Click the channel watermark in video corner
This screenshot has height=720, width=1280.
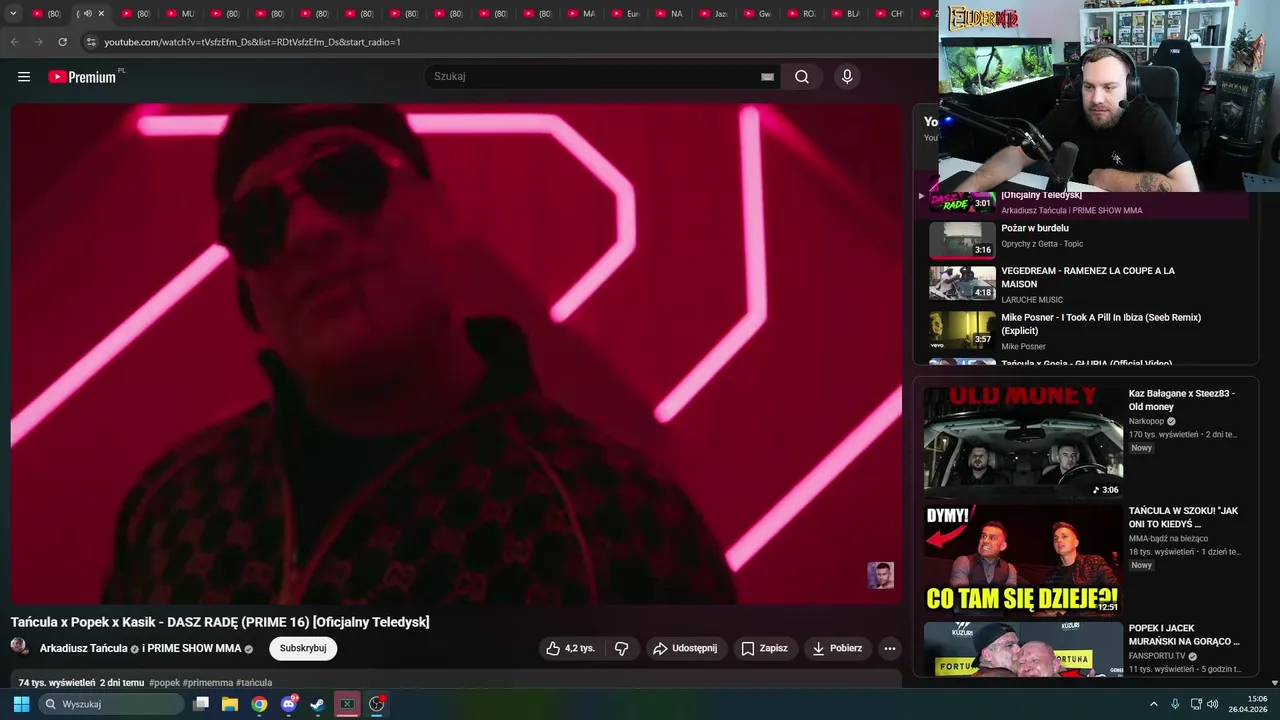point(880,575)
